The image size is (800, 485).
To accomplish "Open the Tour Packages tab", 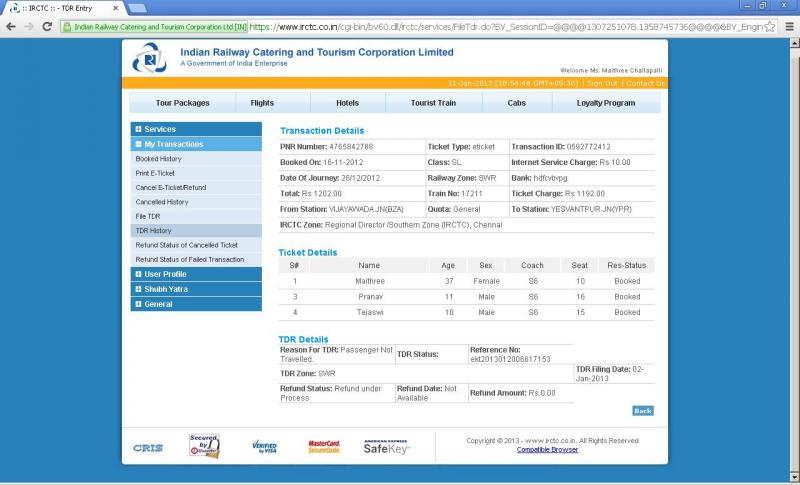I will [183, 103].
